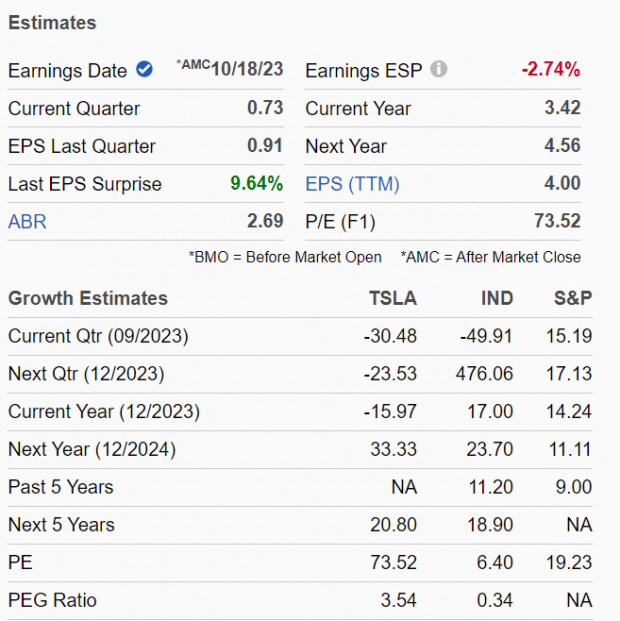The height and width of the screenshot is (621, 620).
Task: Select the 10/18/23 earnings date value
Action: 247,70
